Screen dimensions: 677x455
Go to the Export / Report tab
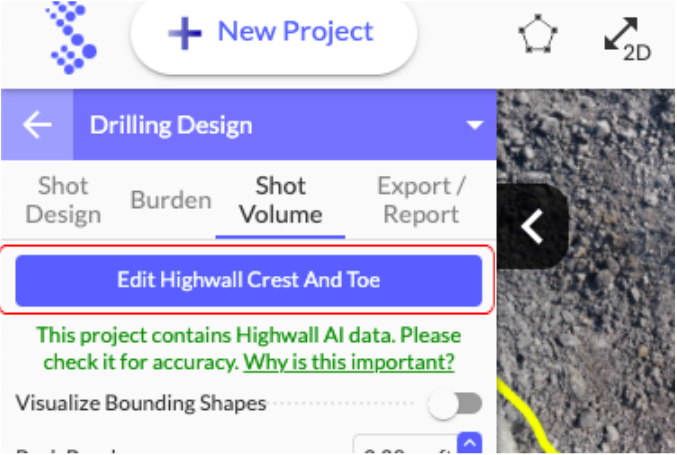click(421, 200)
